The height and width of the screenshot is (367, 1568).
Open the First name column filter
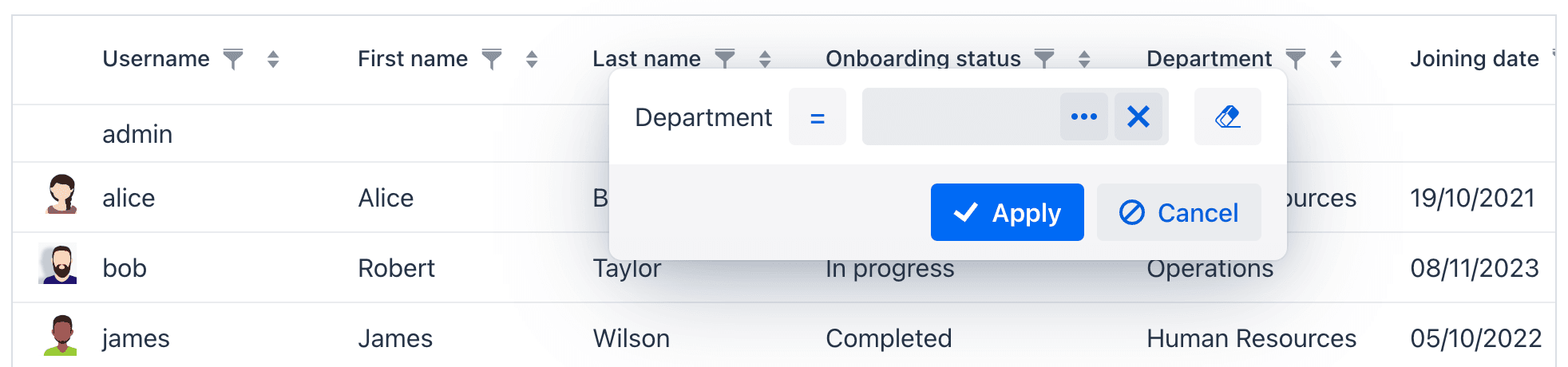coord(492,59)
